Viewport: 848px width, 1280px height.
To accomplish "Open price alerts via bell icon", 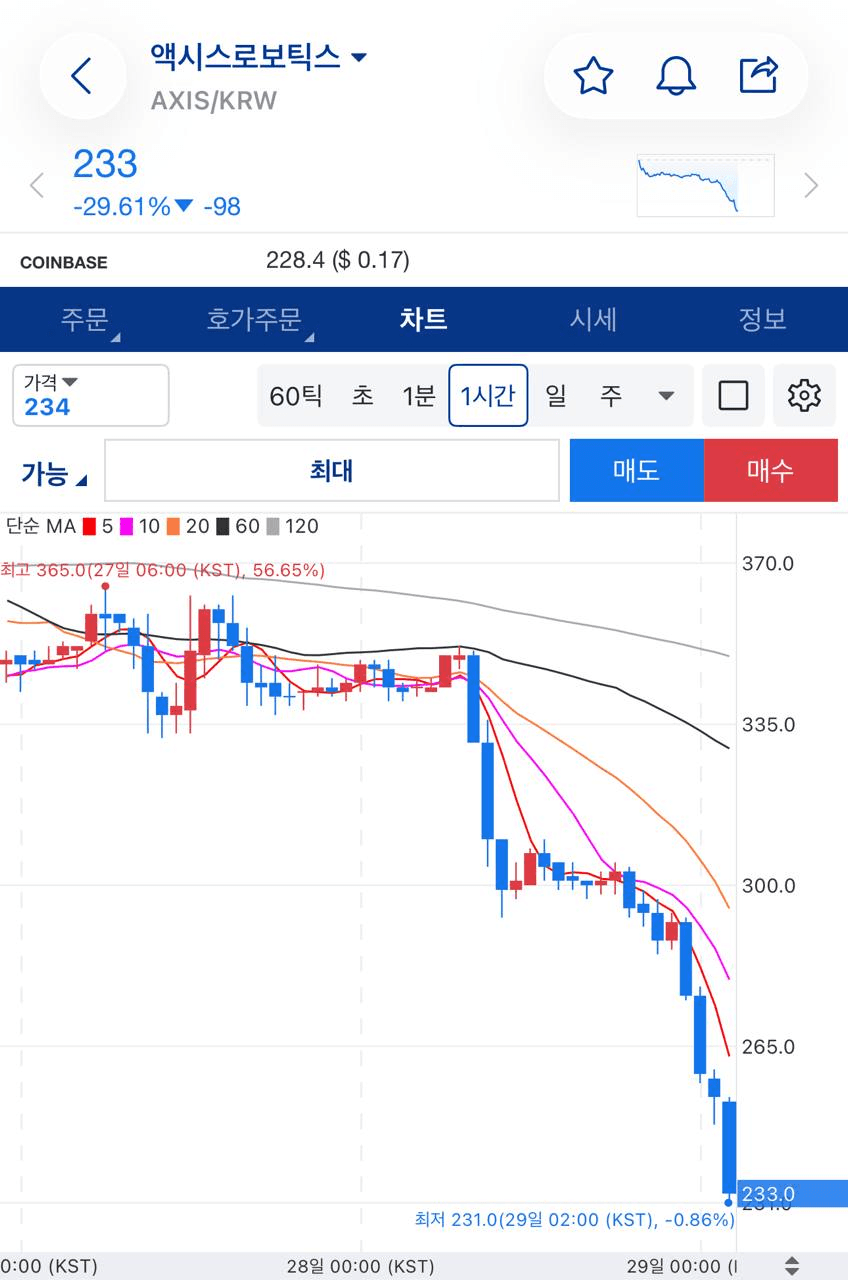I will 676,76.
